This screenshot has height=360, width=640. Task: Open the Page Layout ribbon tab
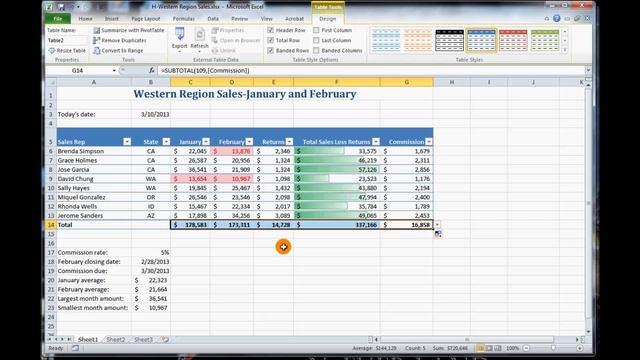click(x=146, y=19)
